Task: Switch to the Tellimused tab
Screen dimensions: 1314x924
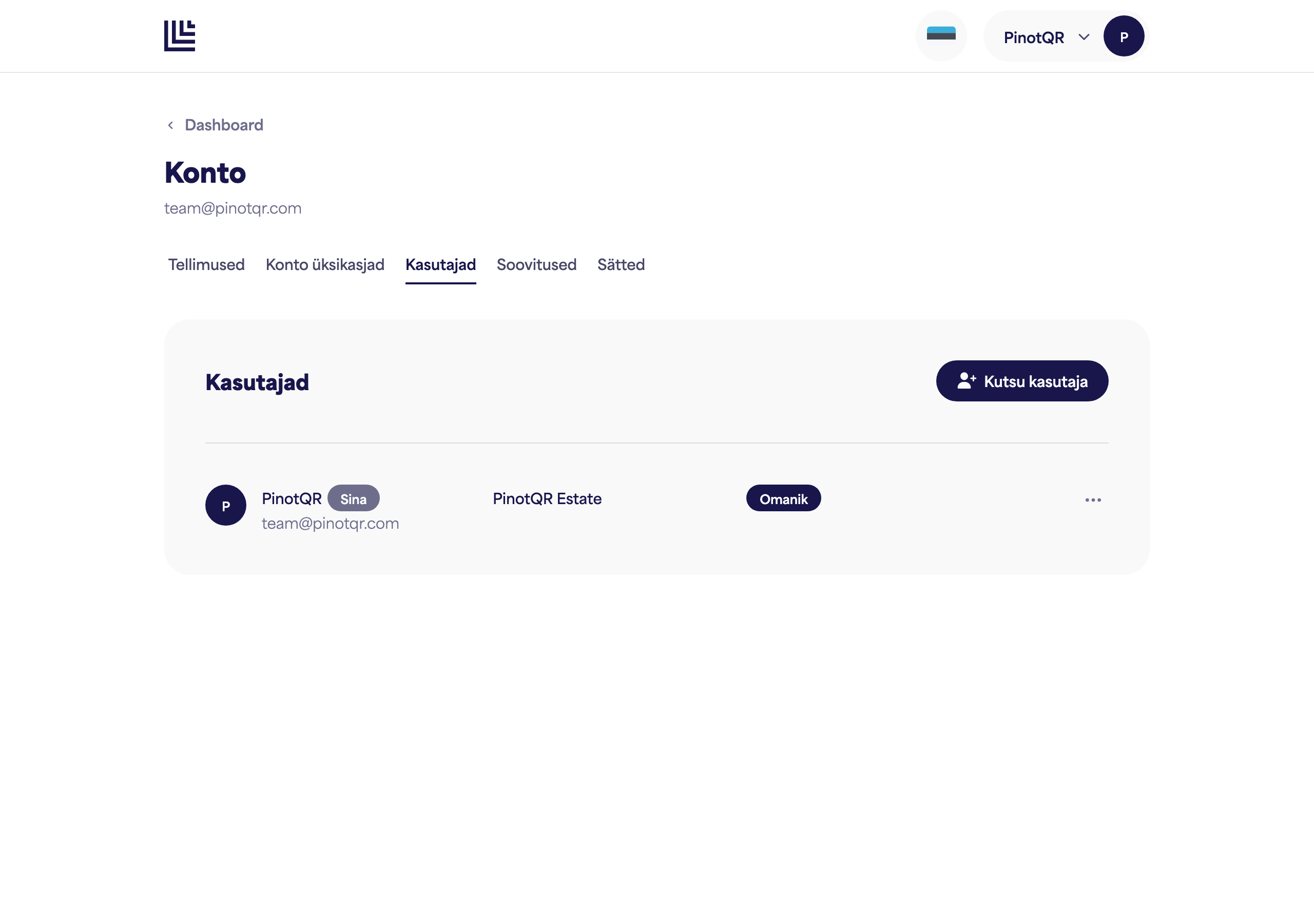Action: 206,264
